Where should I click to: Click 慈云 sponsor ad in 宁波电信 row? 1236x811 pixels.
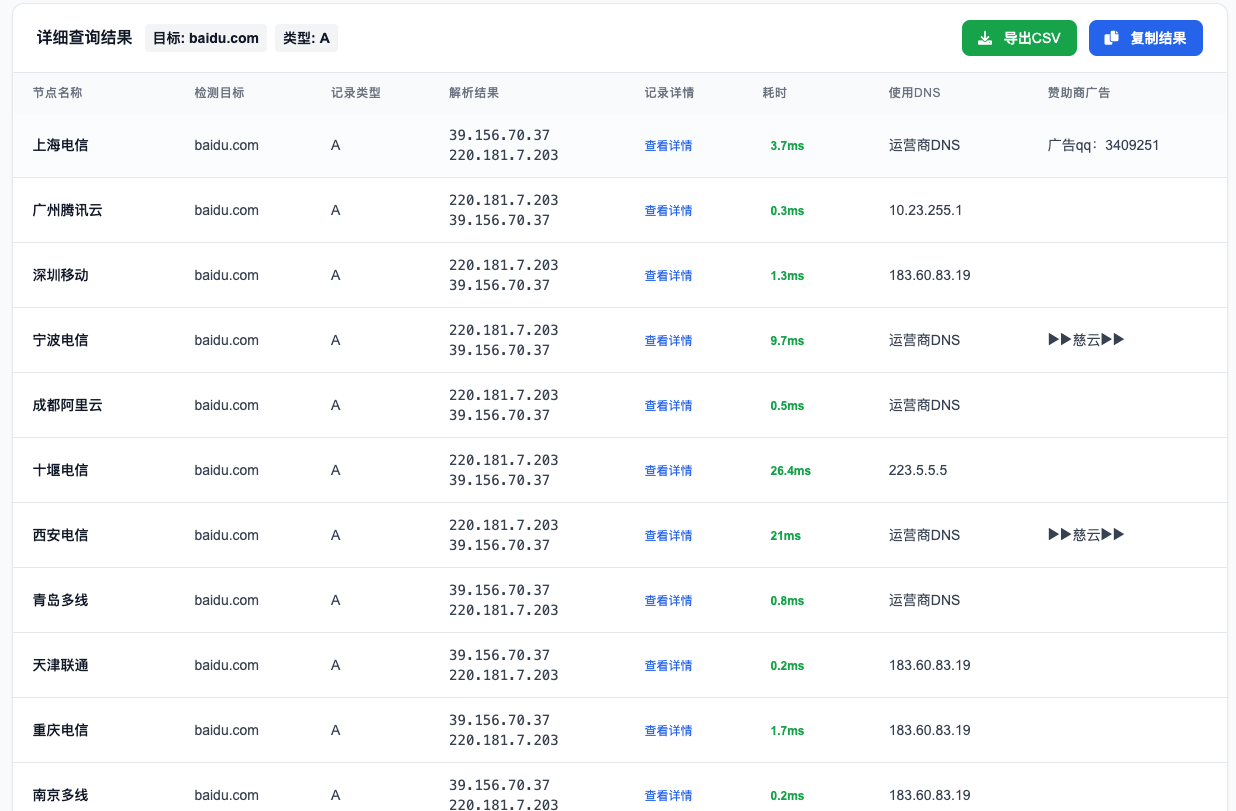1086,340
